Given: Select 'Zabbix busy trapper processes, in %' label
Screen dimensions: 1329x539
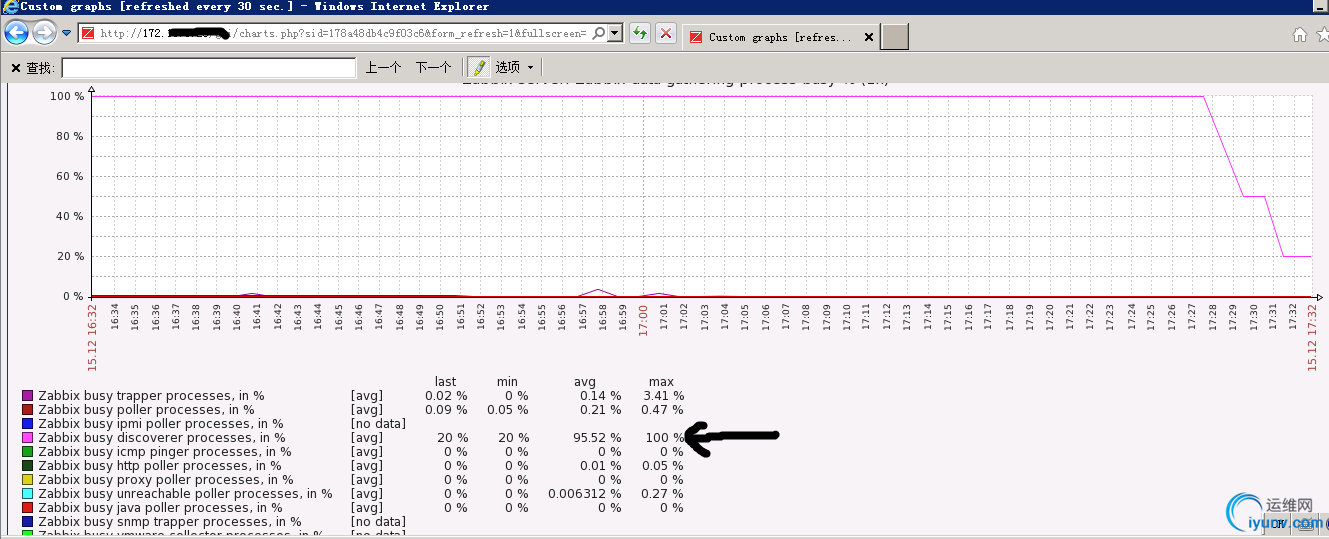Looking at the screenshot, I should [x=151, y=396].
